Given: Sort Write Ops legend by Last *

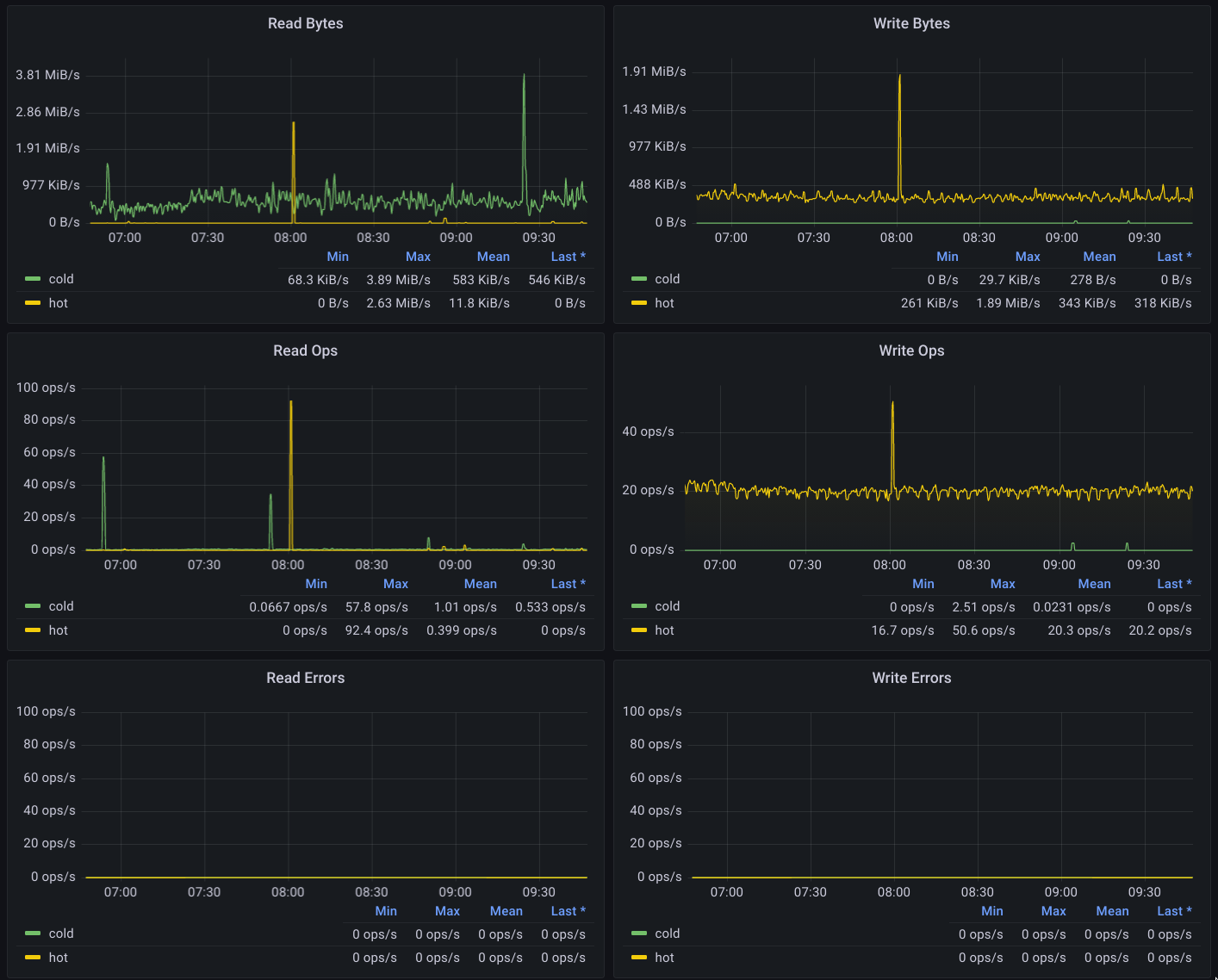Looking at the screenshot, I should pyautogui.click(x=1175, y=584).
